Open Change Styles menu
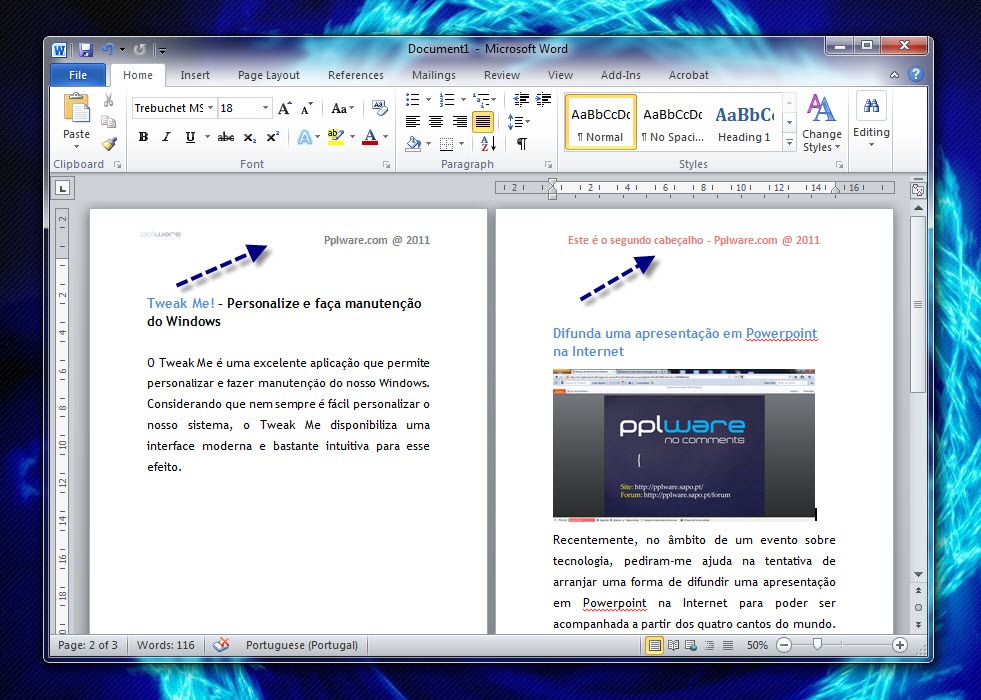This screenshot has height=700, width=981. click(821, 123)
